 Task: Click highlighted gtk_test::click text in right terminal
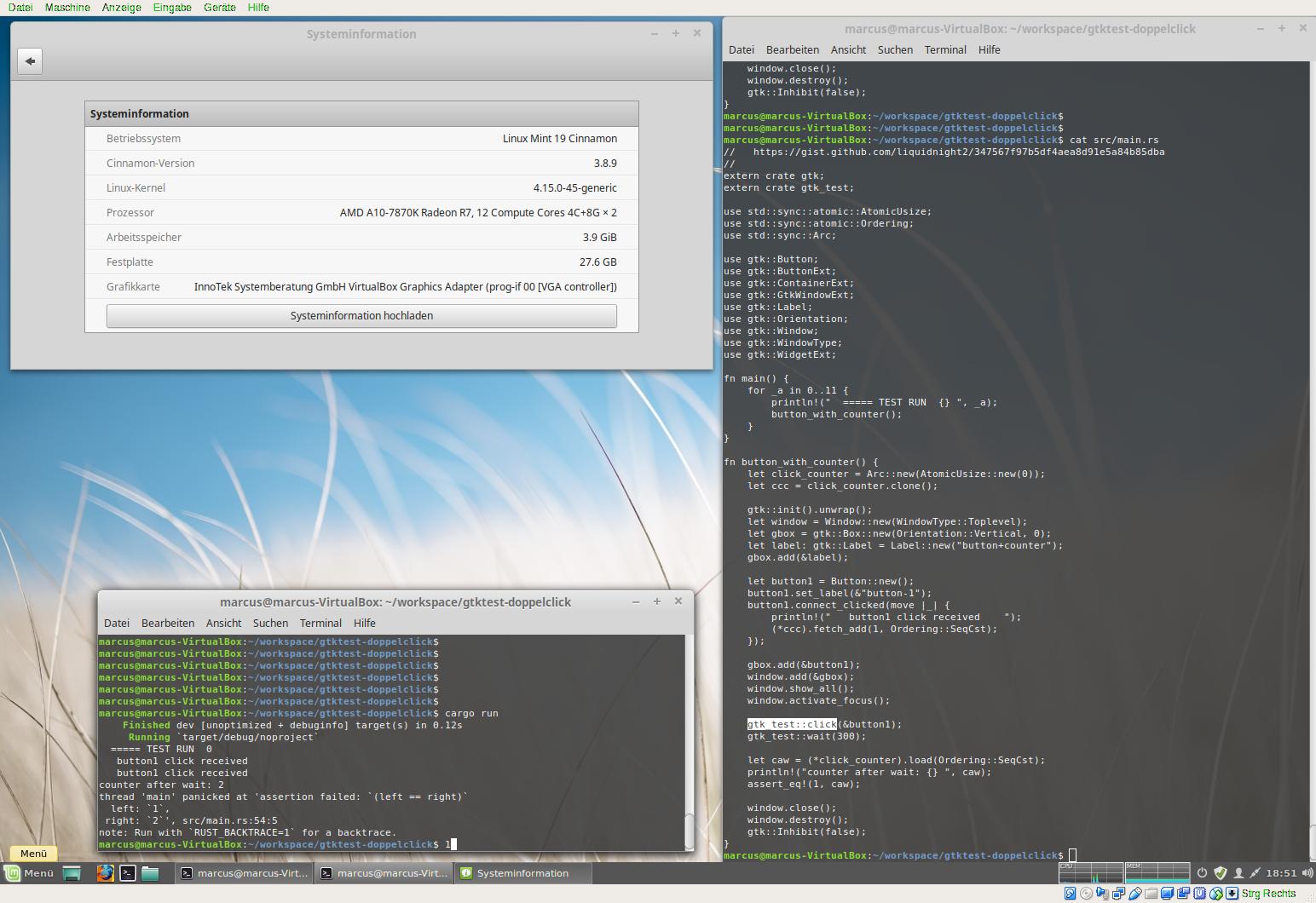(793, 724)
